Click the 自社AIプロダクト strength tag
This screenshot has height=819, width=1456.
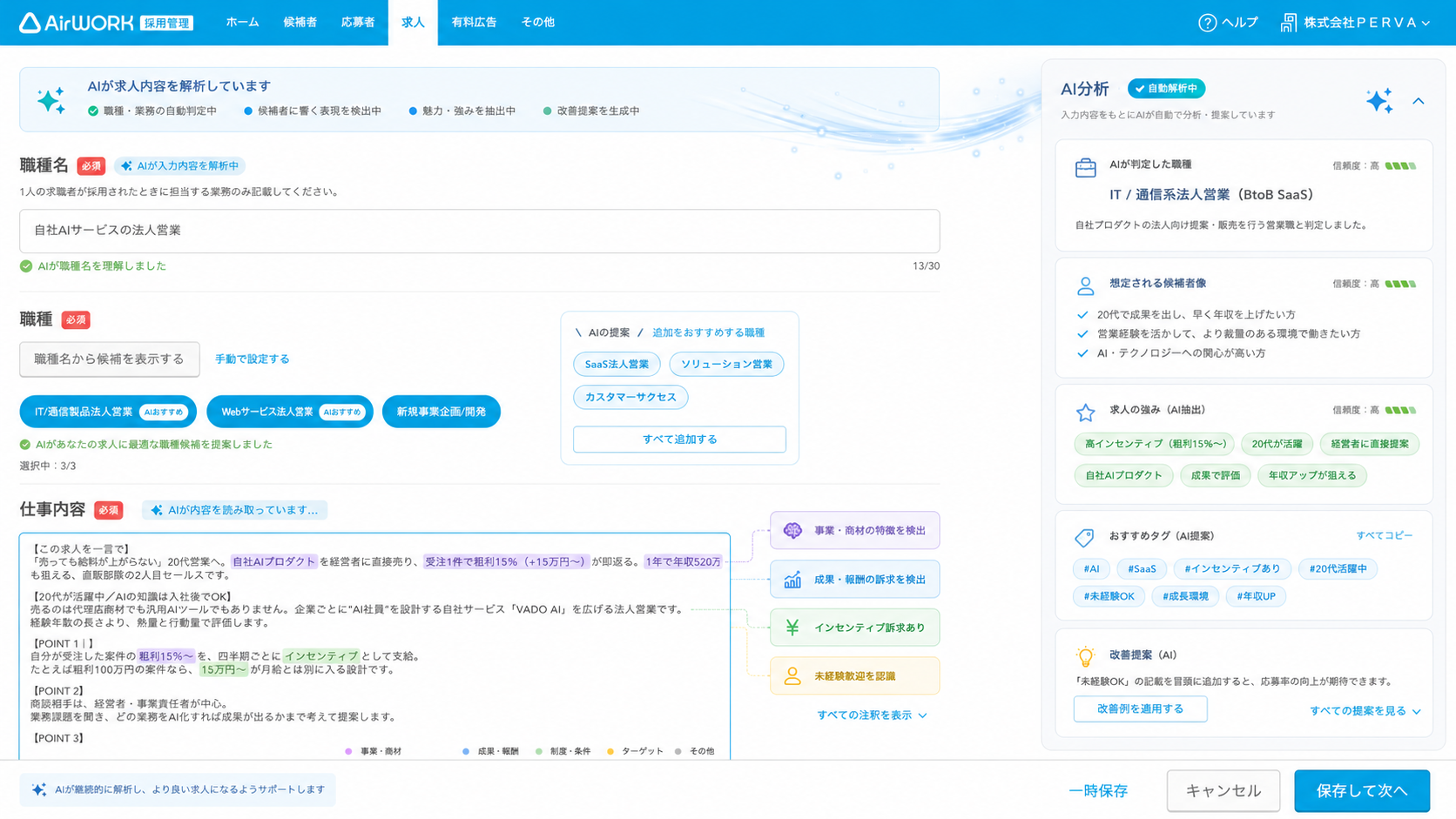[1123, 475]
